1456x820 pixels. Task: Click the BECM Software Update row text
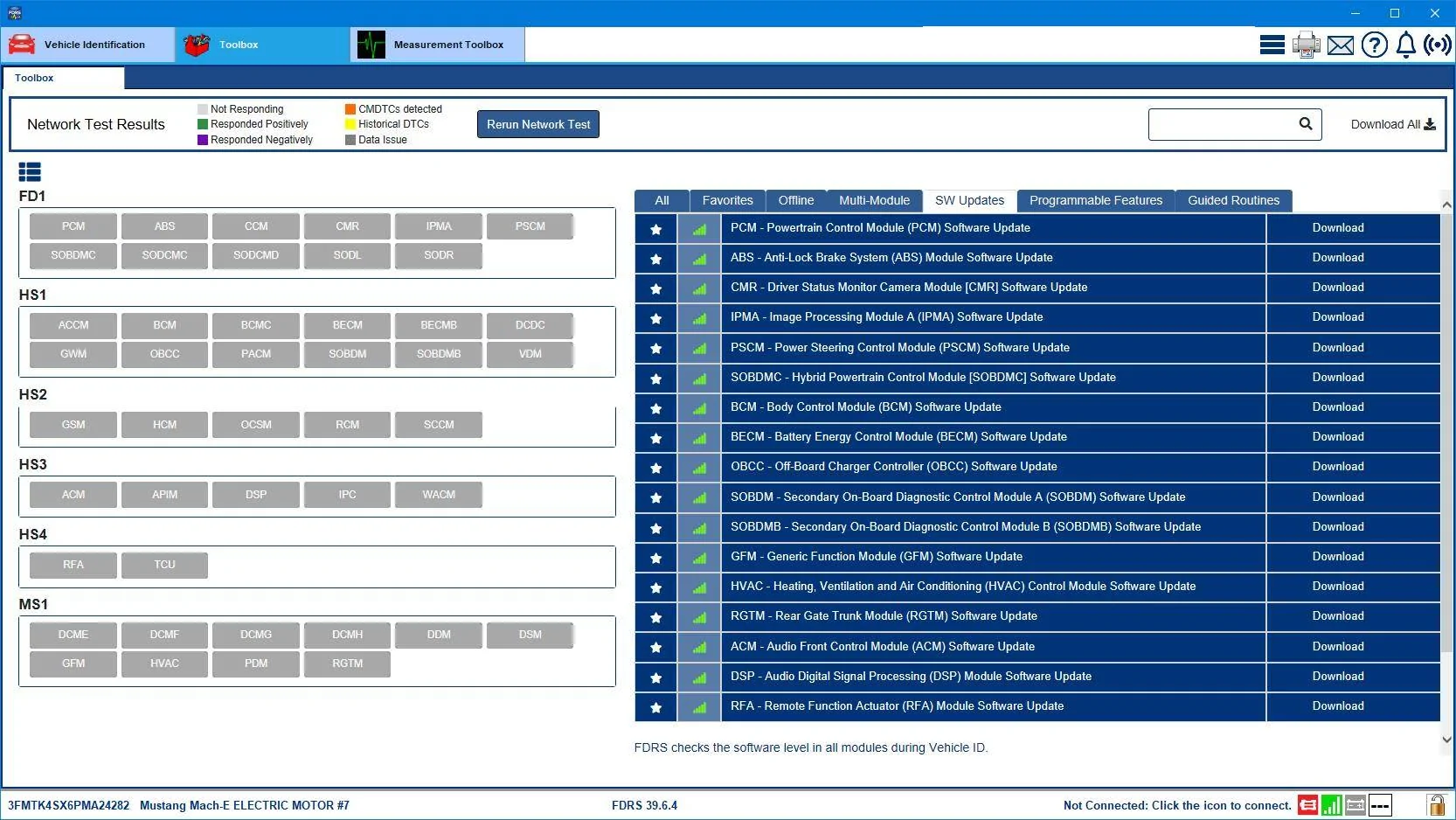898,437
